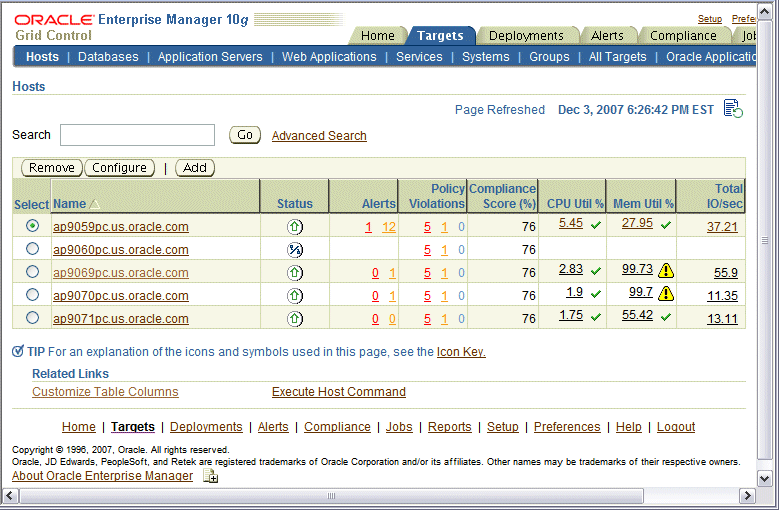
Task: Click status up icon for ap9059pc host
Action: 295,227
